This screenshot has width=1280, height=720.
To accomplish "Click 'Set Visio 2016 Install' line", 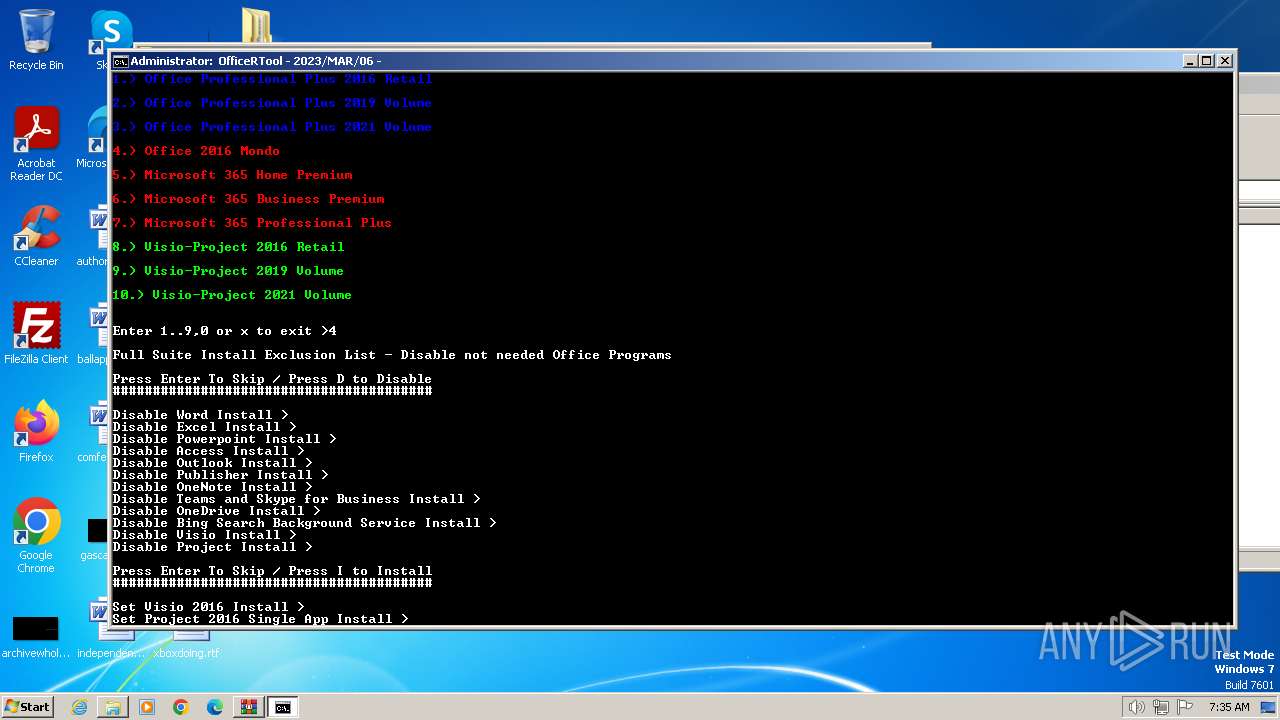I will point(208,607).
